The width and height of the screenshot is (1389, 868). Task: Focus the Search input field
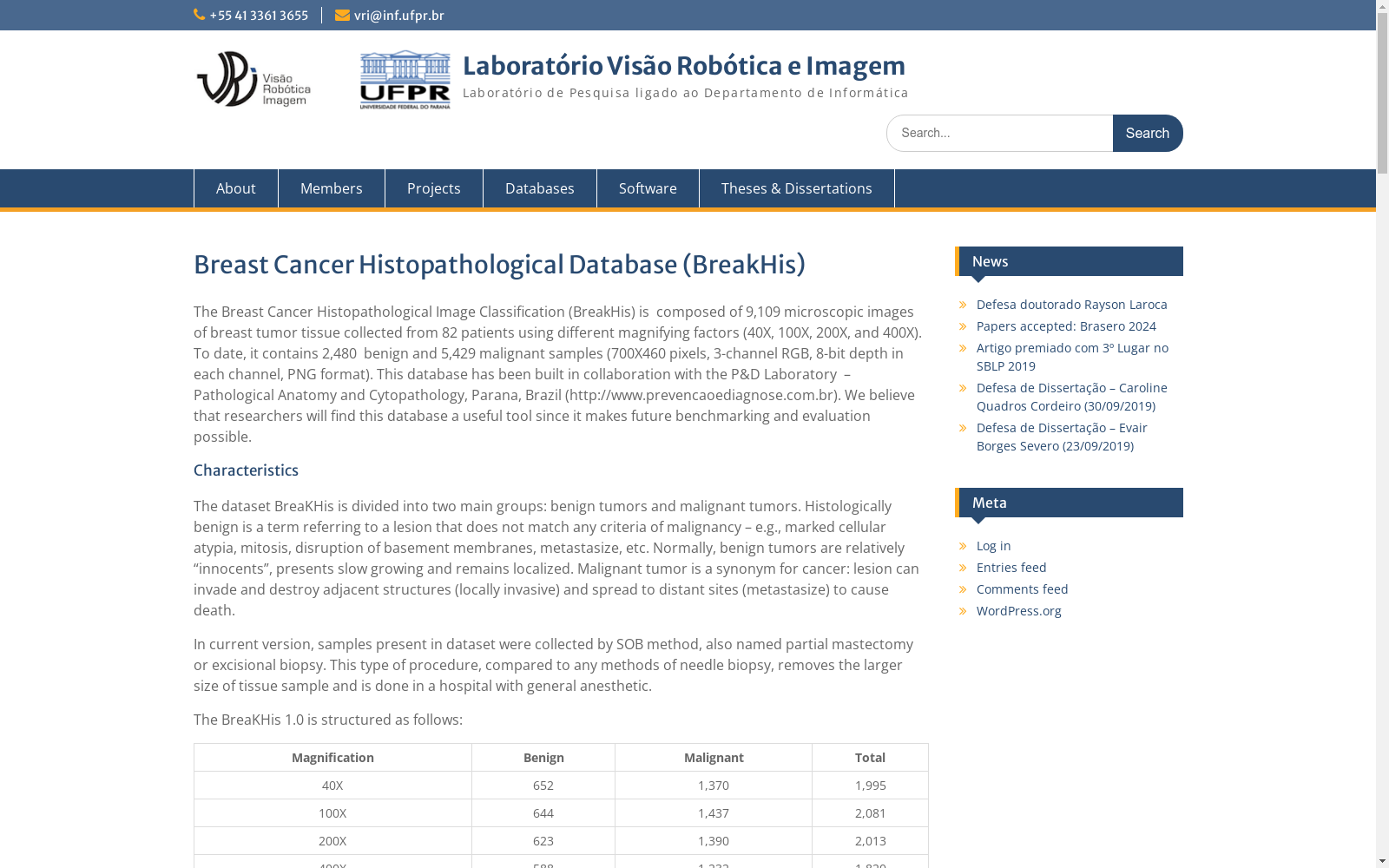click(x=1000, y=133)
